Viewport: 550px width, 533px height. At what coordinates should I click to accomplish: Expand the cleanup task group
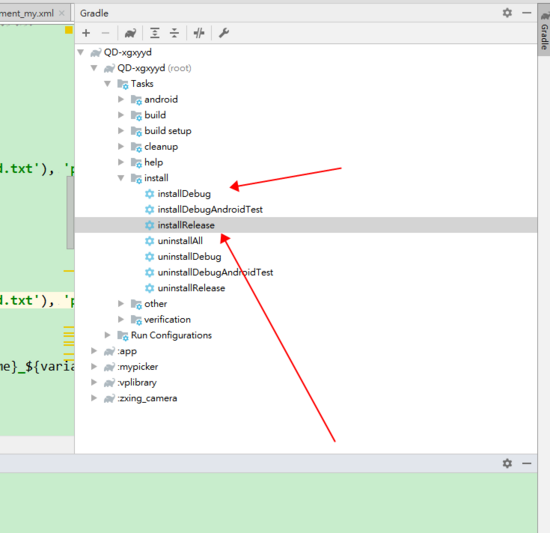click(121, 147)
